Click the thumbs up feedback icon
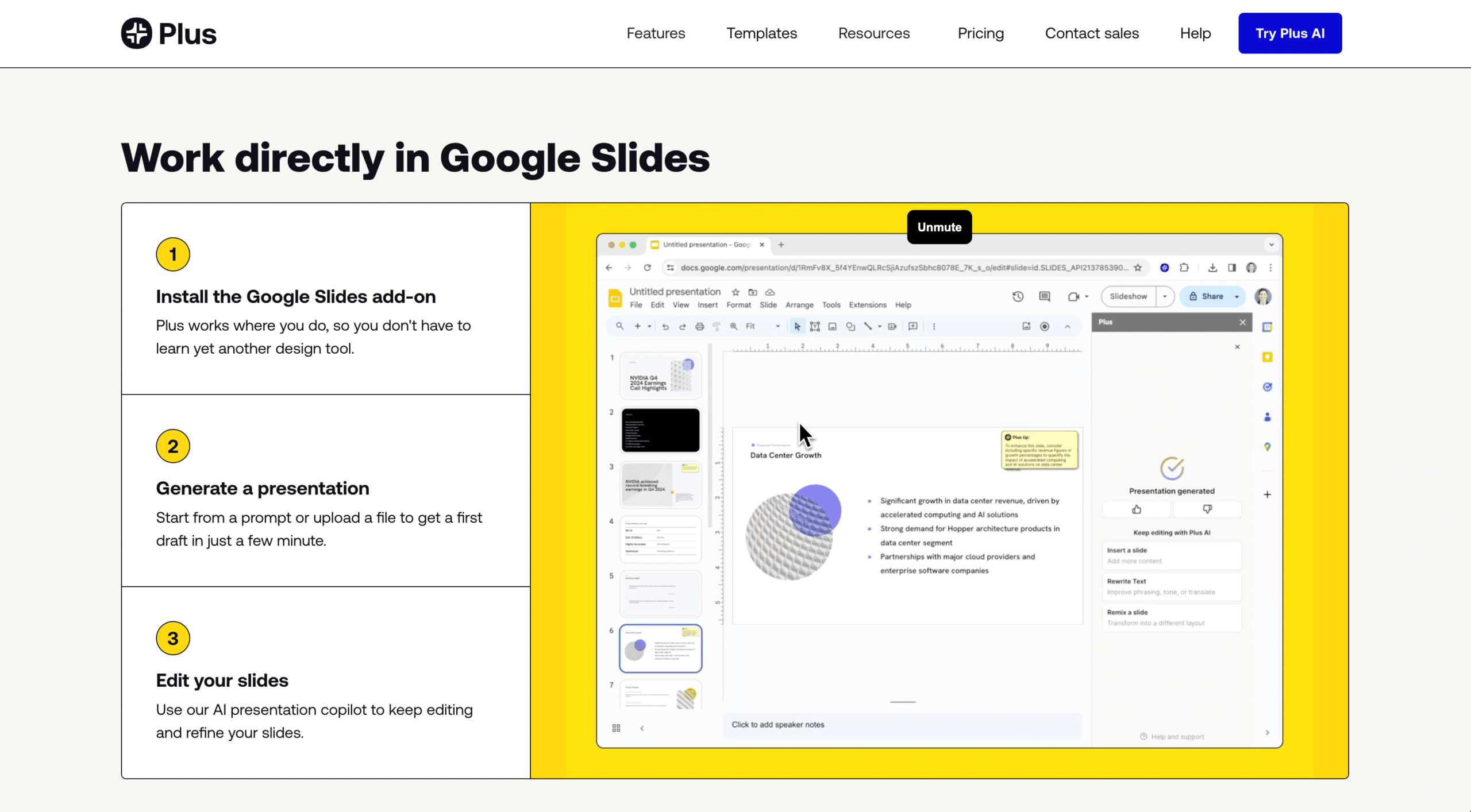Image resolution: width=1471 pixels, height=812 pixels. coord(1137,509)
